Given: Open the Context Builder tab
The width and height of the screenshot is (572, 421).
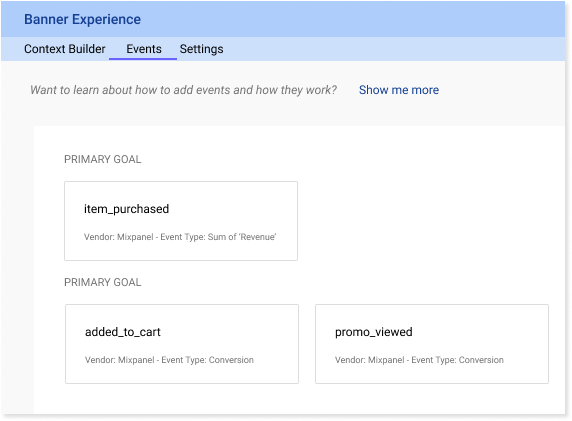Looking at the screenshot, I should coord(65,49).
